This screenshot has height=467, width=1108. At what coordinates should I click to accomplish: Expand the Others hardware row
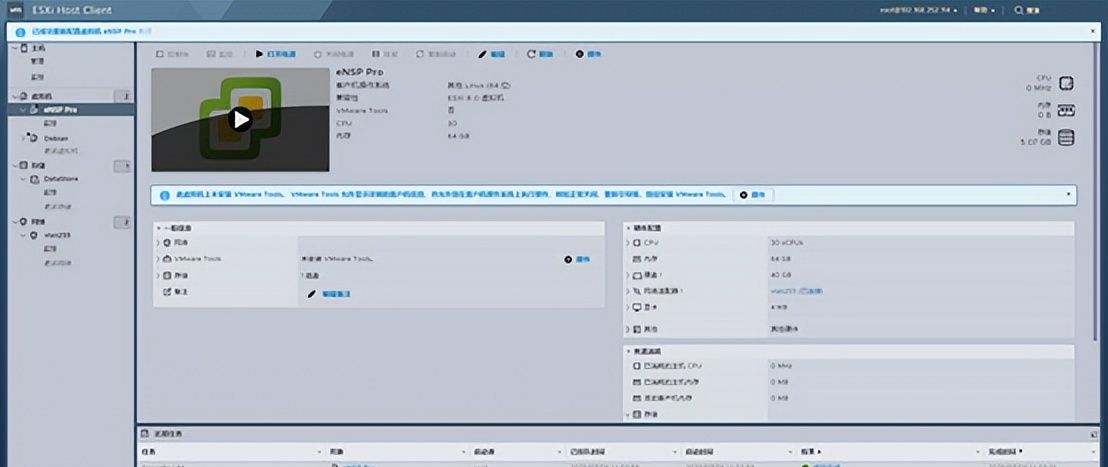(628, 329)
